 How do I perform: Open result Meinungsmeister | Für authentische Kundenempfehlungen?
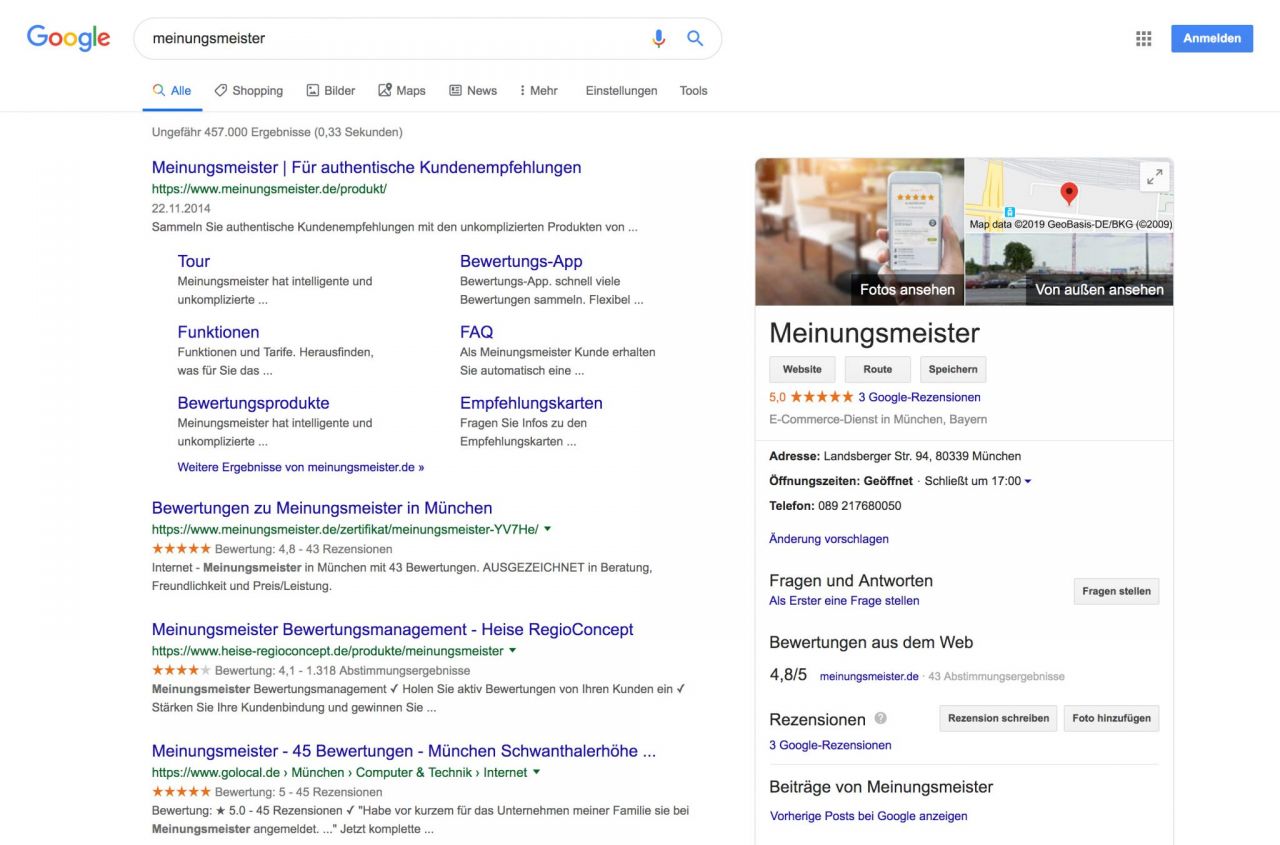[x=366, y=168]
